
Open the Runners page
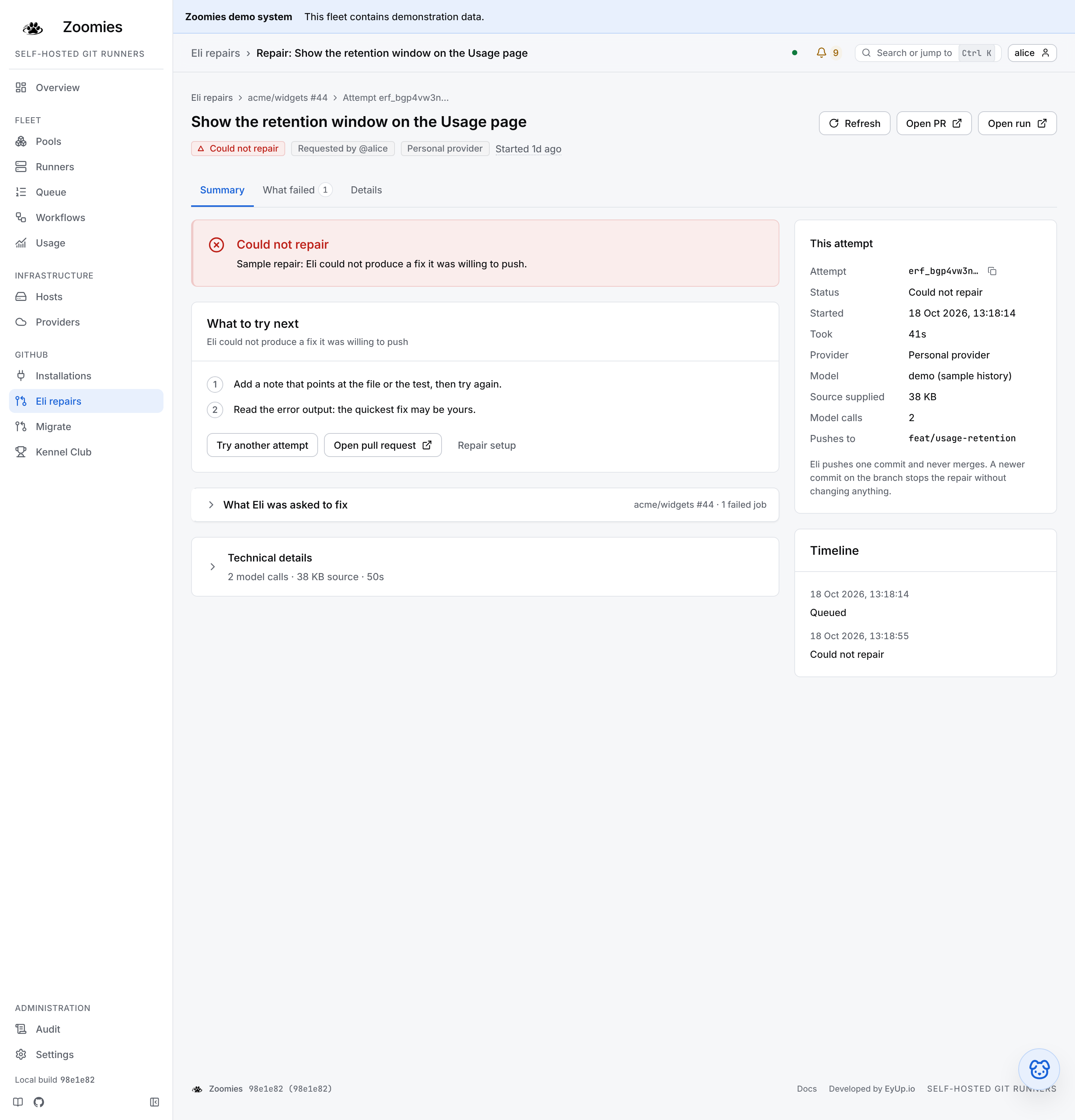[x=86, y=167]
